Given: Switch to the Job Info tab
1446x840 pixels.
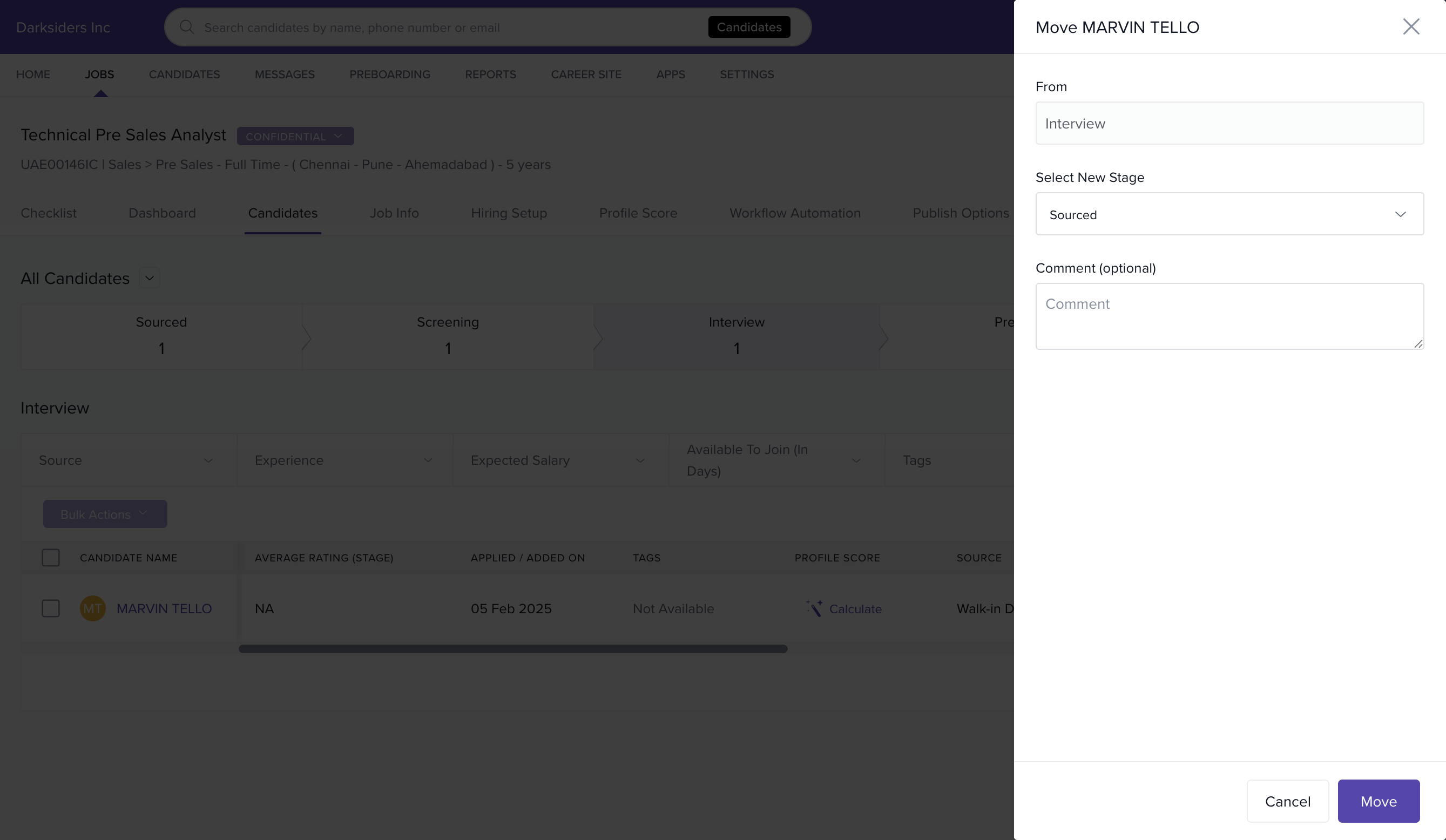Looking at the screenshot, I should (394, 213).
